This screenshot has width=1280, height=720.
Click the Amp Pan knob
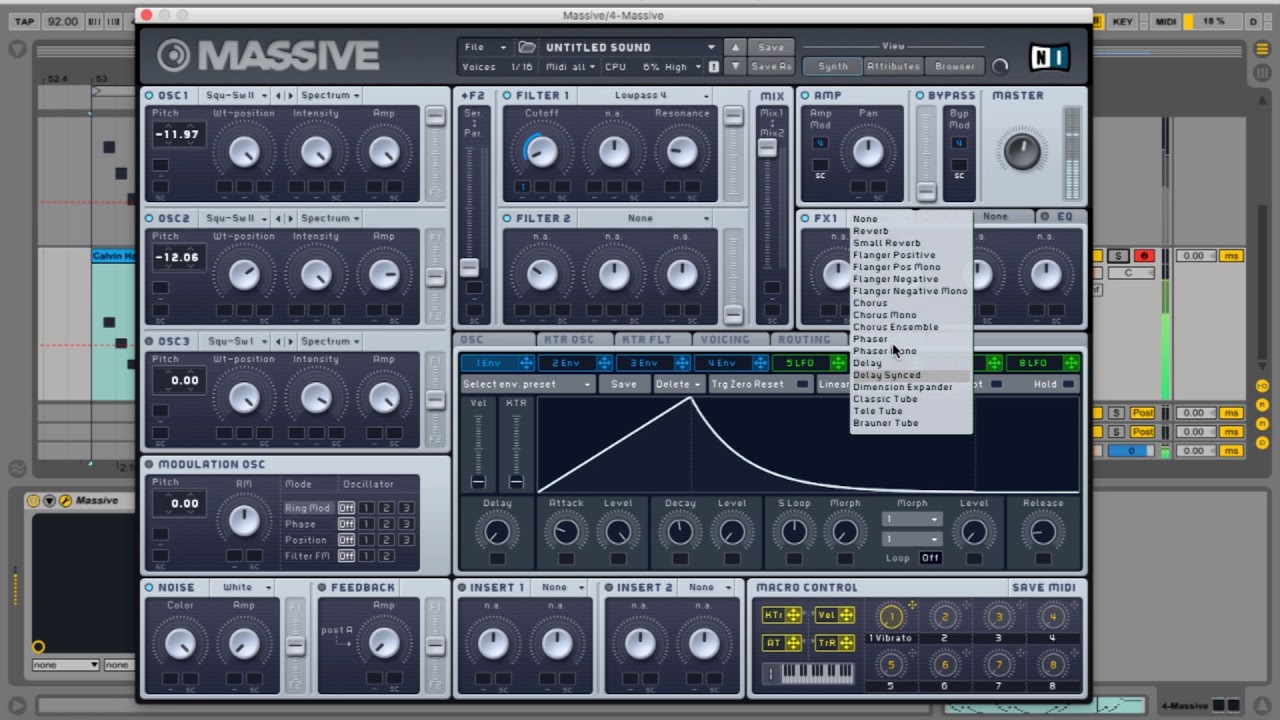click(x=868, y=152)
